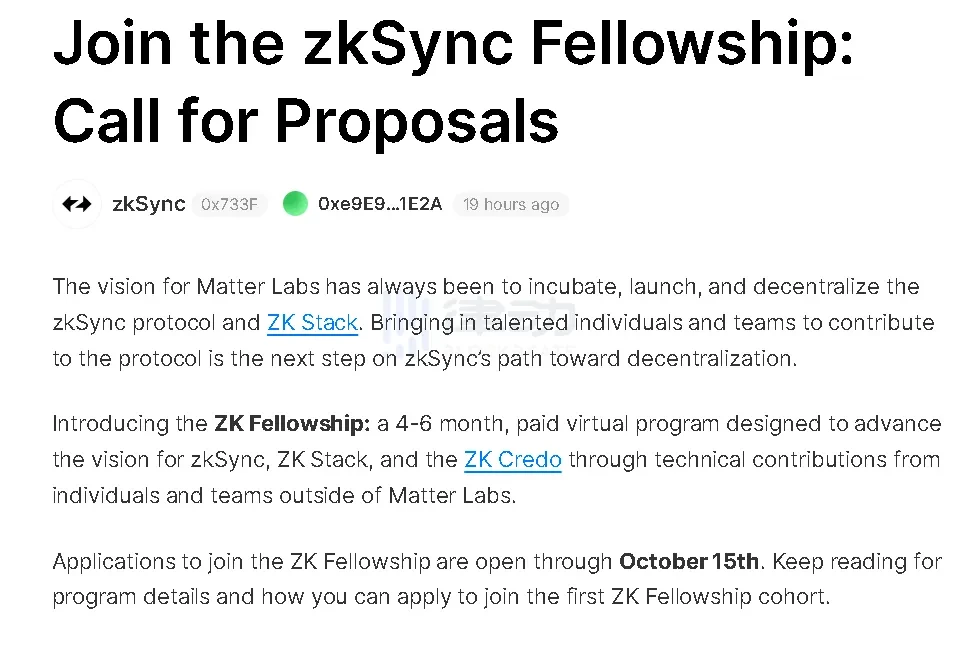Click the bold 'October 15th' deadline
959x649 pixels.
(x=689, y=561)
